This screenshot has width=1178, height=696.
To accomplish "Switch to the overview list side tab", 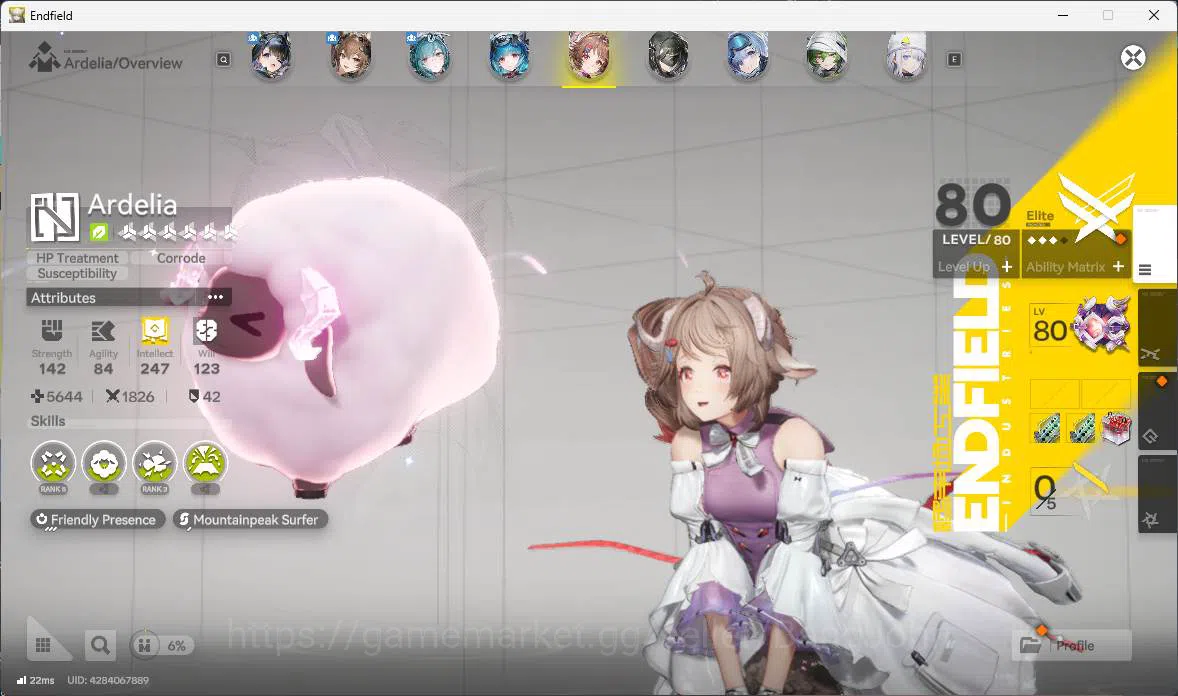I will 1154,242.
